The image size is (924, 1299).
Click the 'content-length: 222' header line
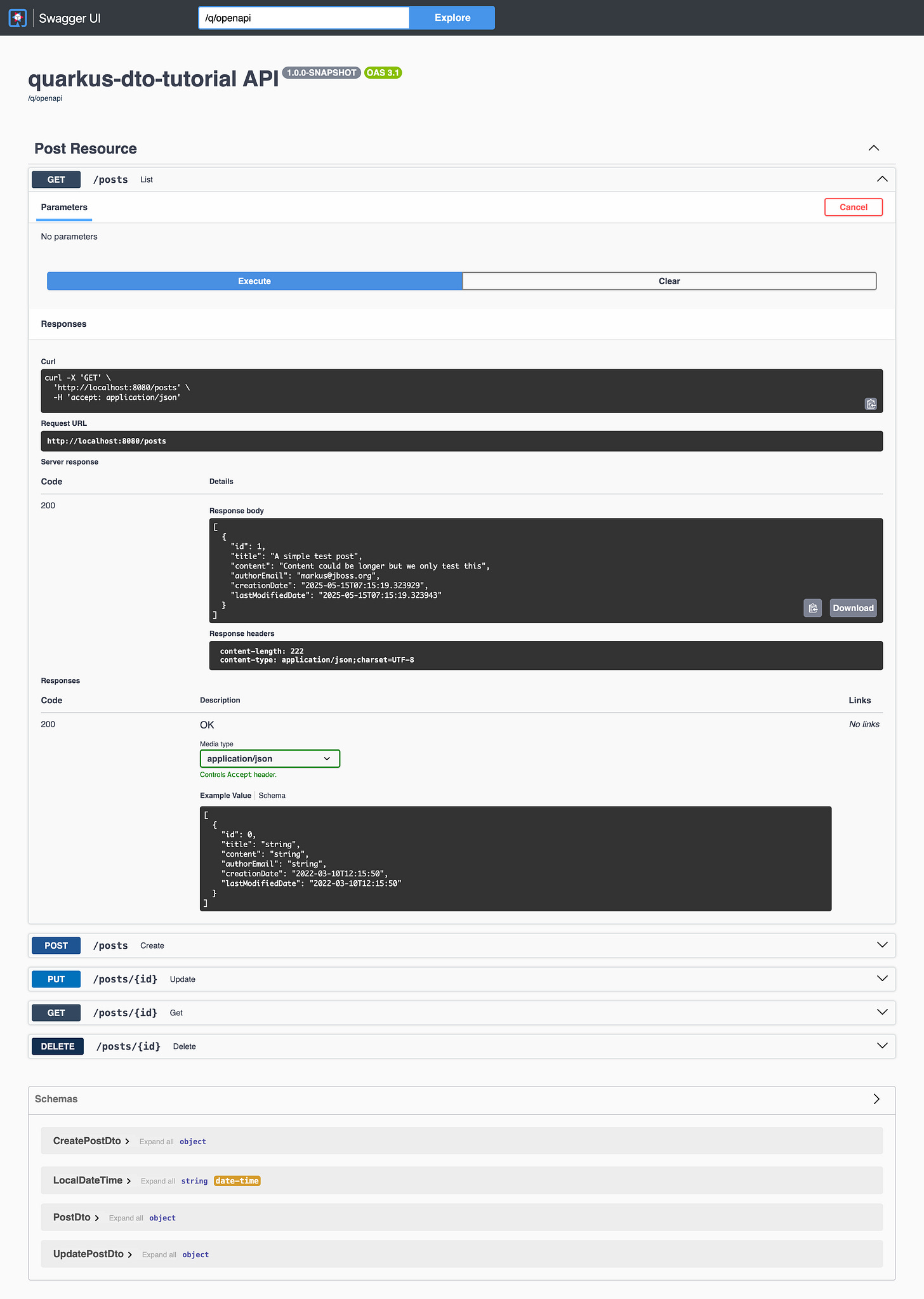coord(261,651)
